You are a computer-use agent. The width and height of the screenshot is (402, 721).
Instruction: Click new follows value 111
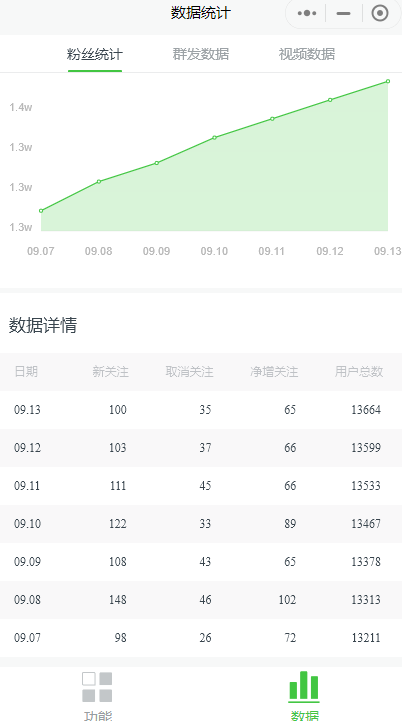[x=118, y=486]
